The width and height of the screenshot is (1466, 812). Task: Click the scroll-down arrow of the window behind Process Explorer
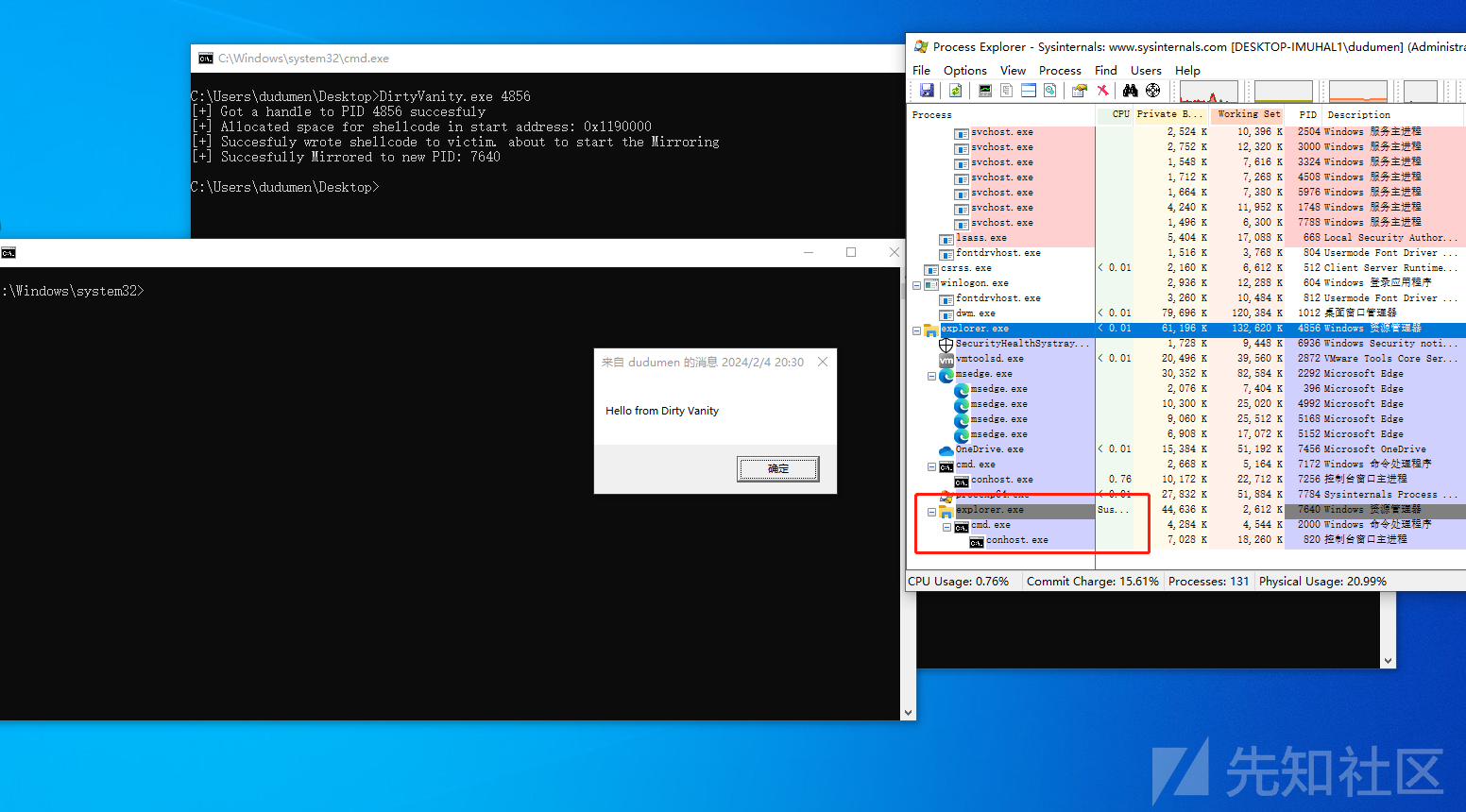1388,661
